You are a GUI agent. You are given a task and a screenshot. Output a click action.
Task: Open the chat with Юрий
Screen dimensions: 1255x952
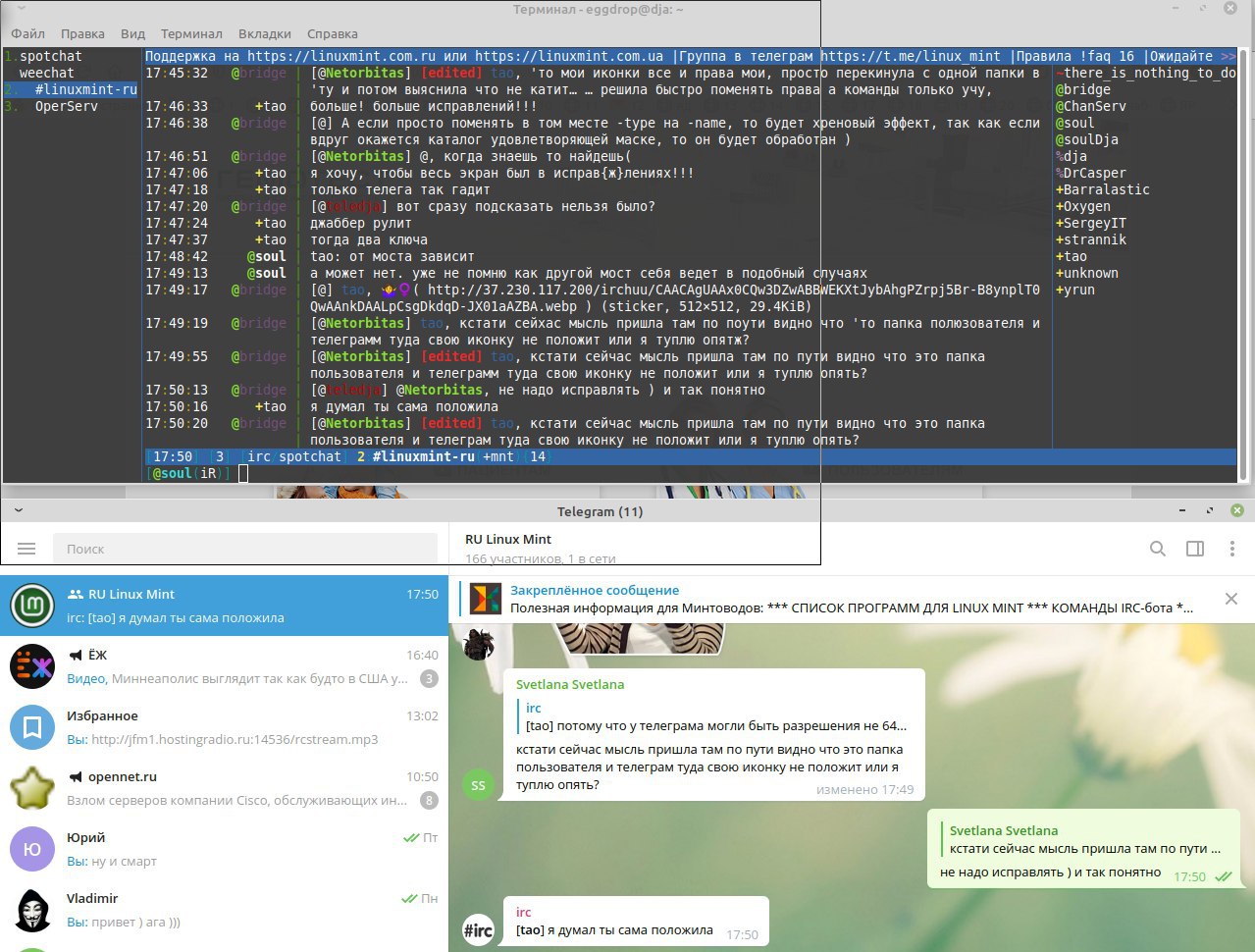click(224, 849)
